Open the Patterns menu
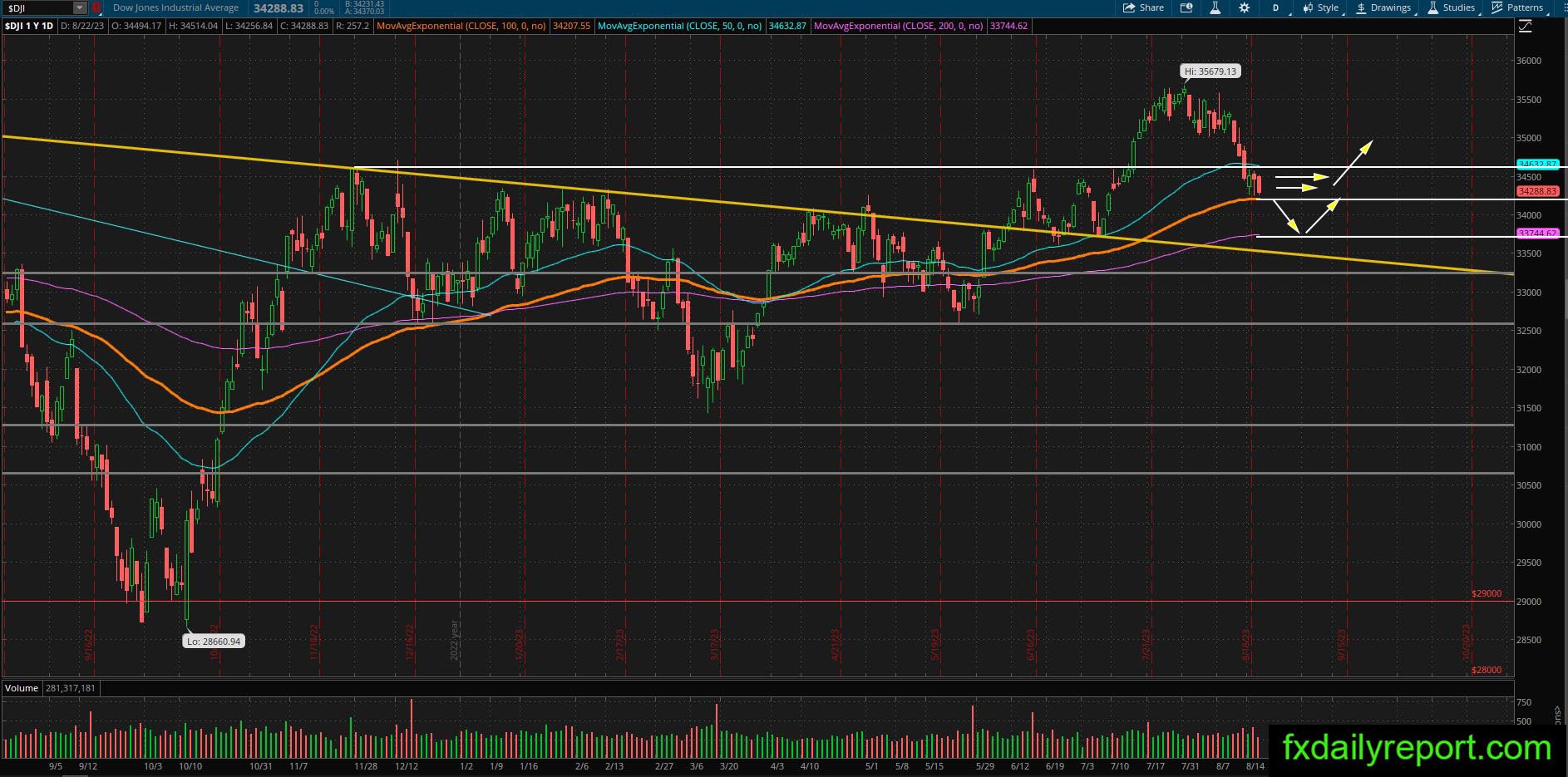This screenshot has height=777, width=1568. tap(1518, 7)
